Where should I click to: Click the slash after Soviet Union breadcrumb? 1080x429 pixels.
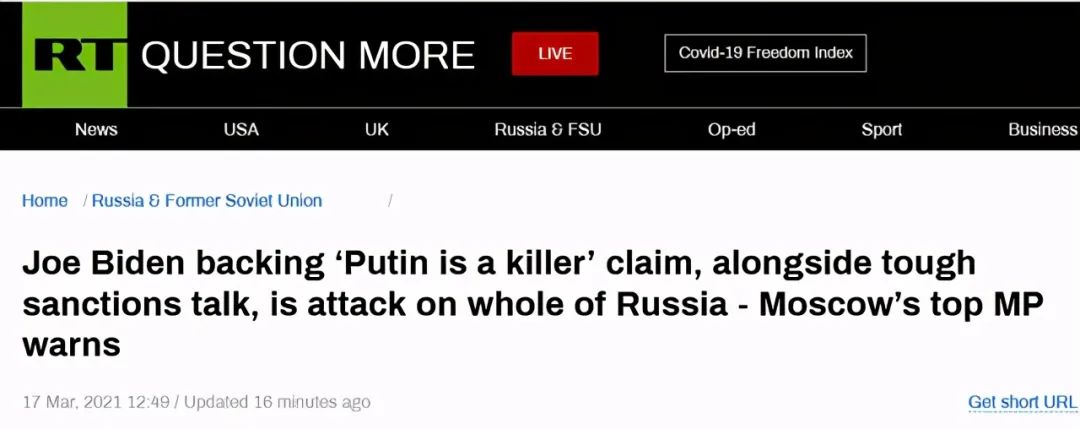(x=391, y=201)
